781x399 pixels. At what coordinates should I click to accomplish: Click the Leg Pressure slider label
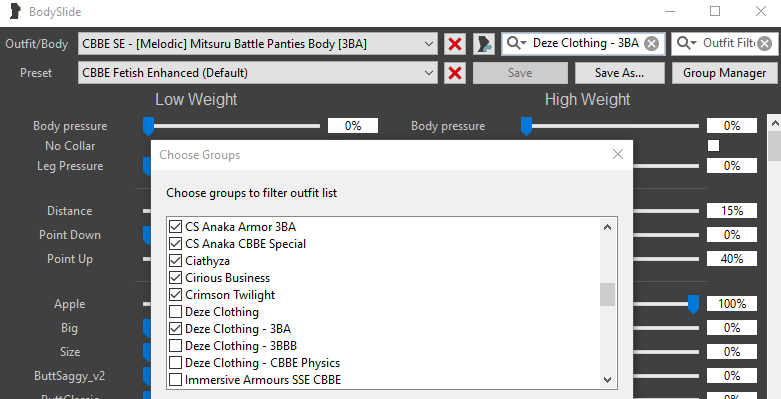pos(70,166)
